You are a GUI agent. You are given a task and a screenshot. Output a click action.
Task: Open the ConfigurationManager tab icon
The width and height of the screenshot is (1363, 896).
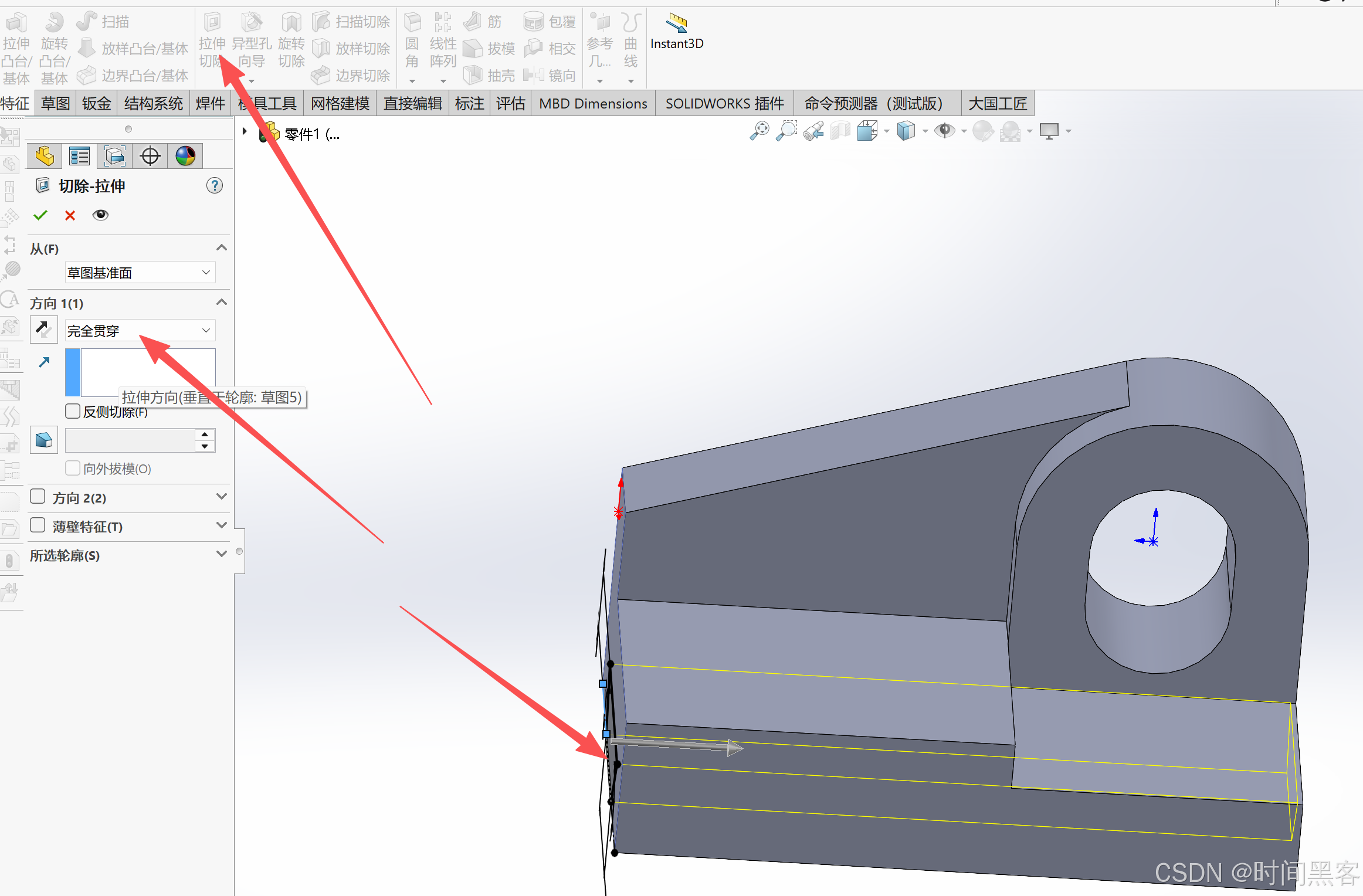[114, 156]
